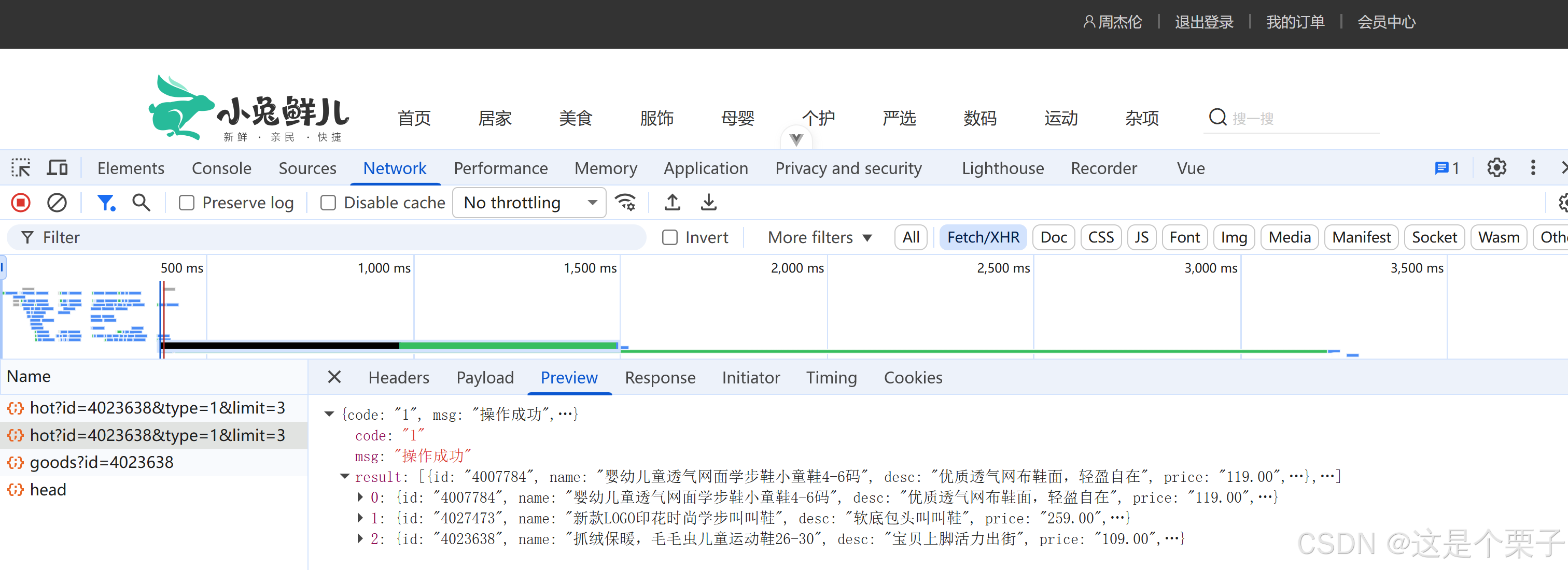
Task: Expand the More filters dropdown
Action: pos(819,237)
